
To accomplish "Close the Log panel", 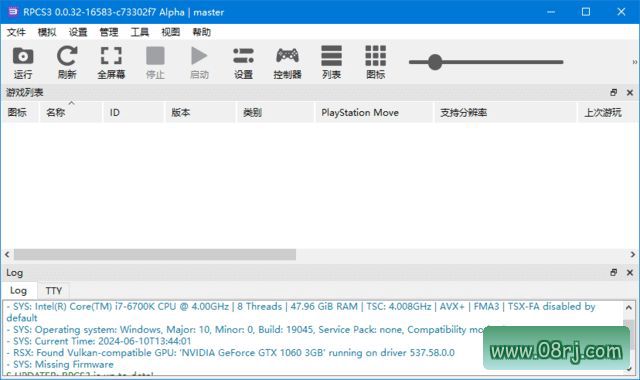I will click(x=630, y=272).
